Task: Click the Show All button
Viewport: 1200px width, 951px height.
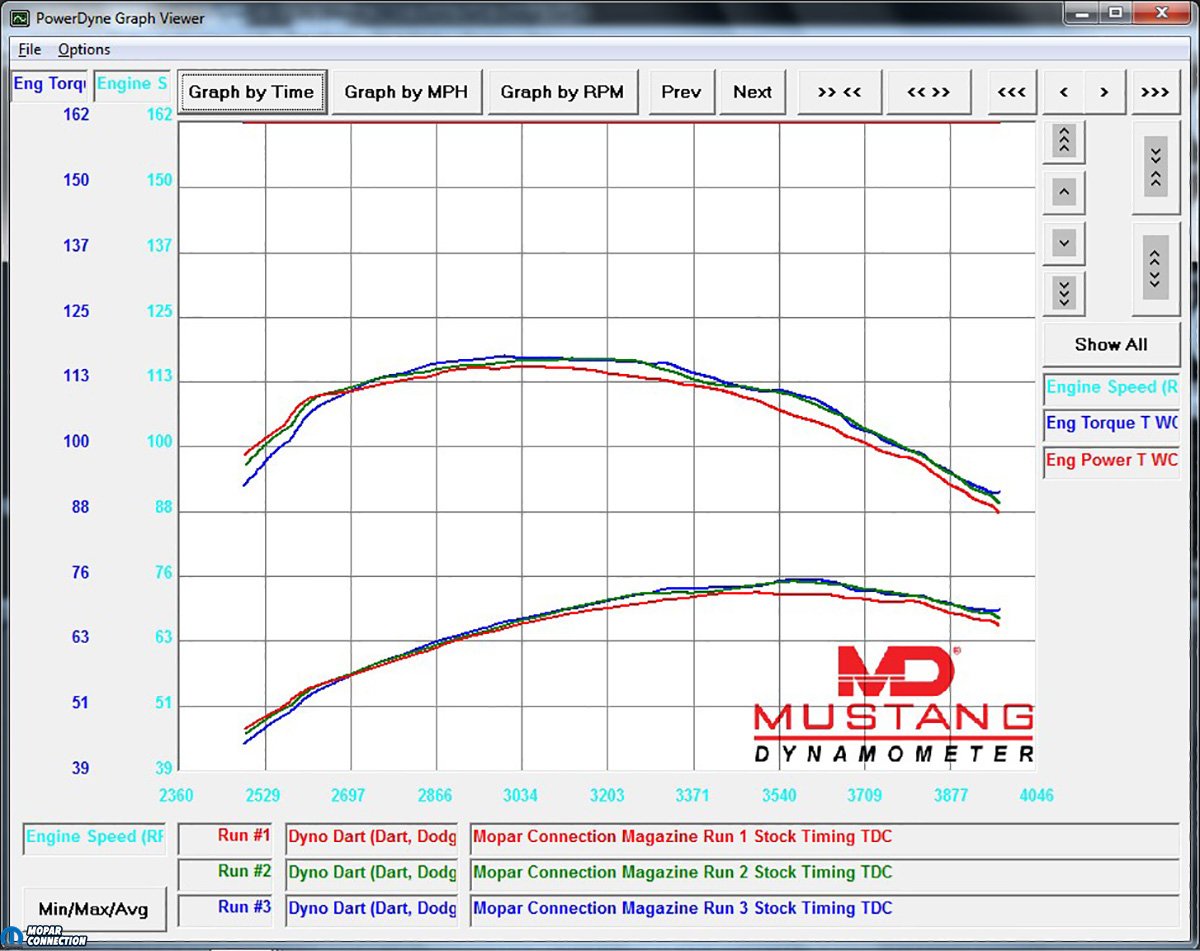Action: point(1111,344)
